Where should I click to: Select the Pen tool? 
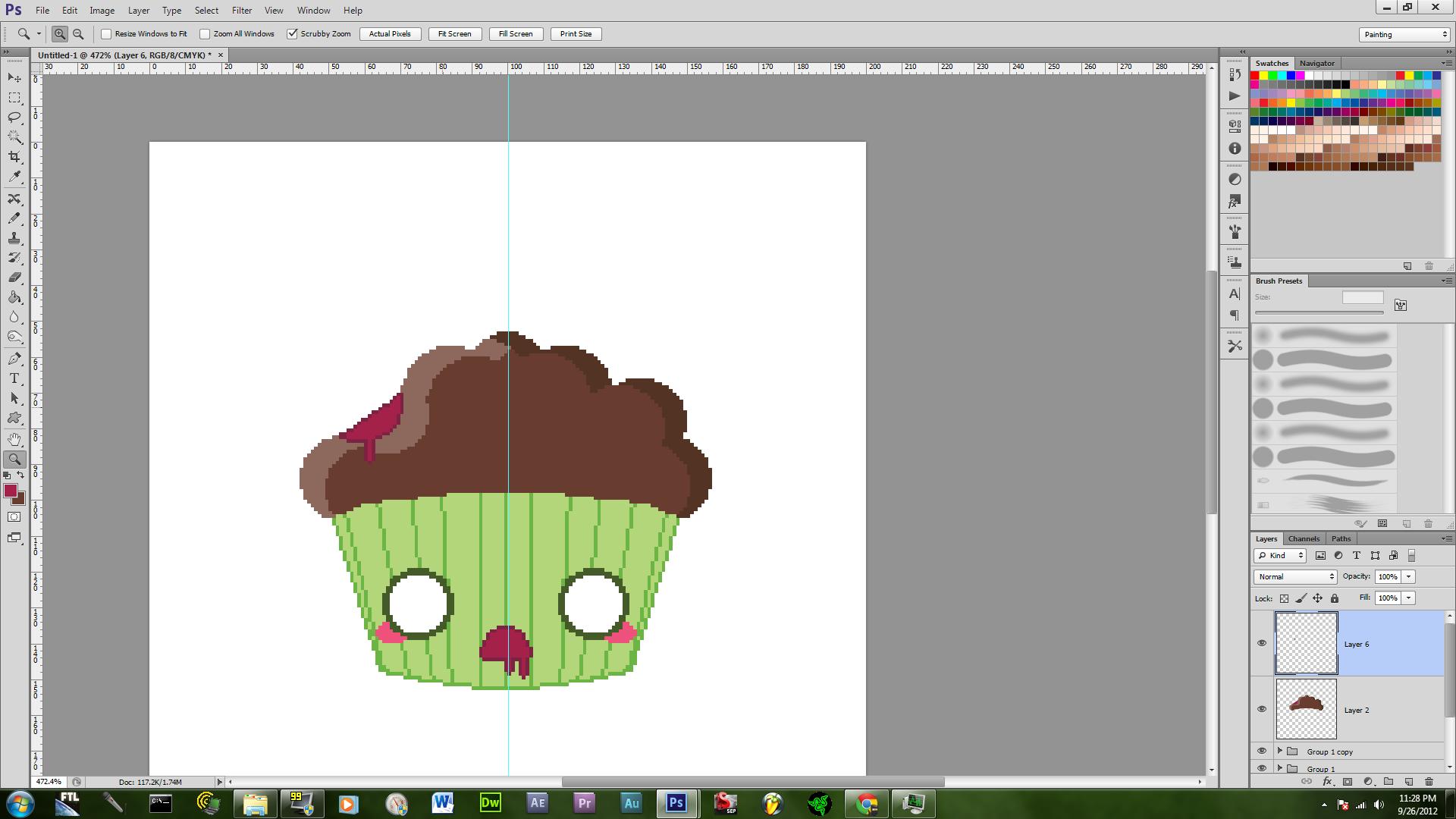click(x=14, y=359)
